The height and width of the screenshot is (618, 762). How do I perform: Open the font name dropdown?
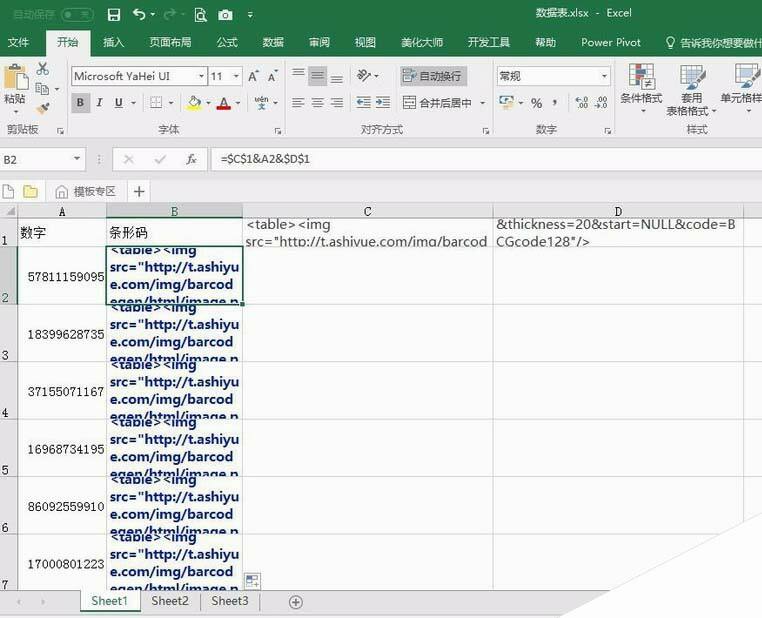point(201,76)
